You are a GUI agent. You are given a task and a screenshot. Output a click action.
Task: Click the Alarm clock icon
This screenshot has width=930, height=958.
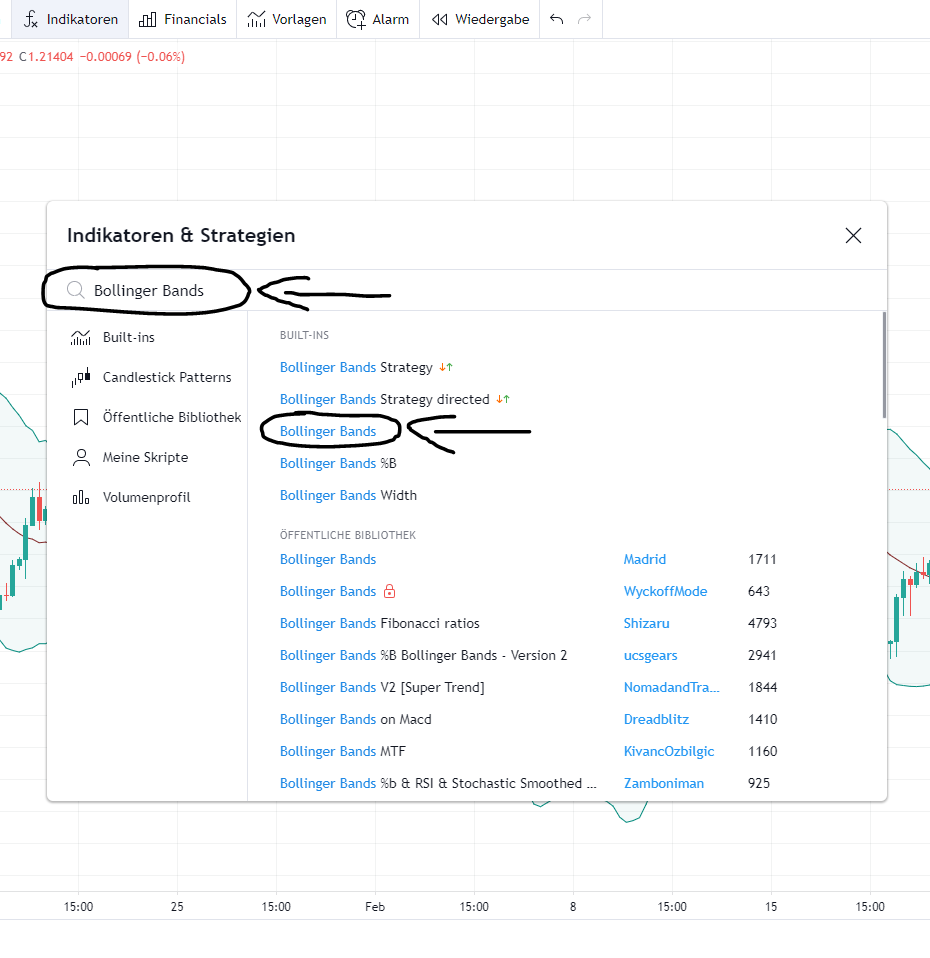coord(356,19)
